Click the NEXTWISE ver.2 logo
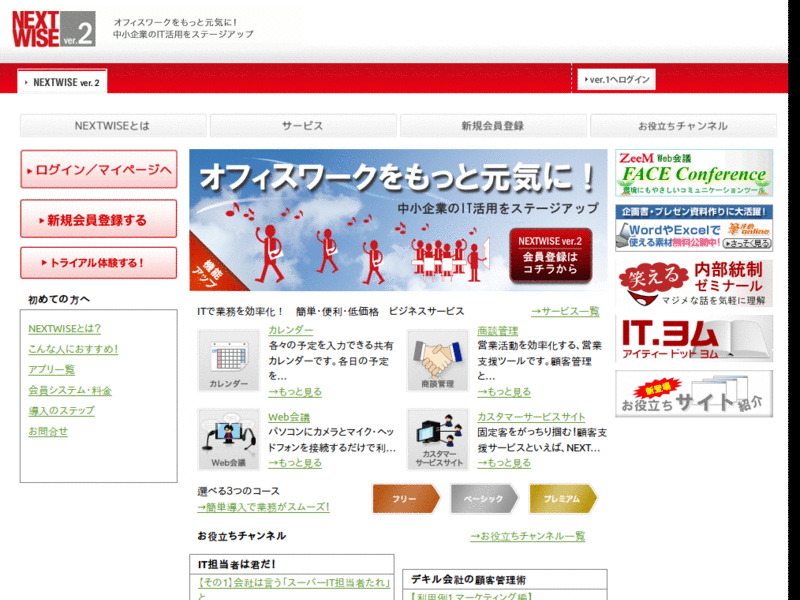The image size is (800, 600). [x=54, y=29]
